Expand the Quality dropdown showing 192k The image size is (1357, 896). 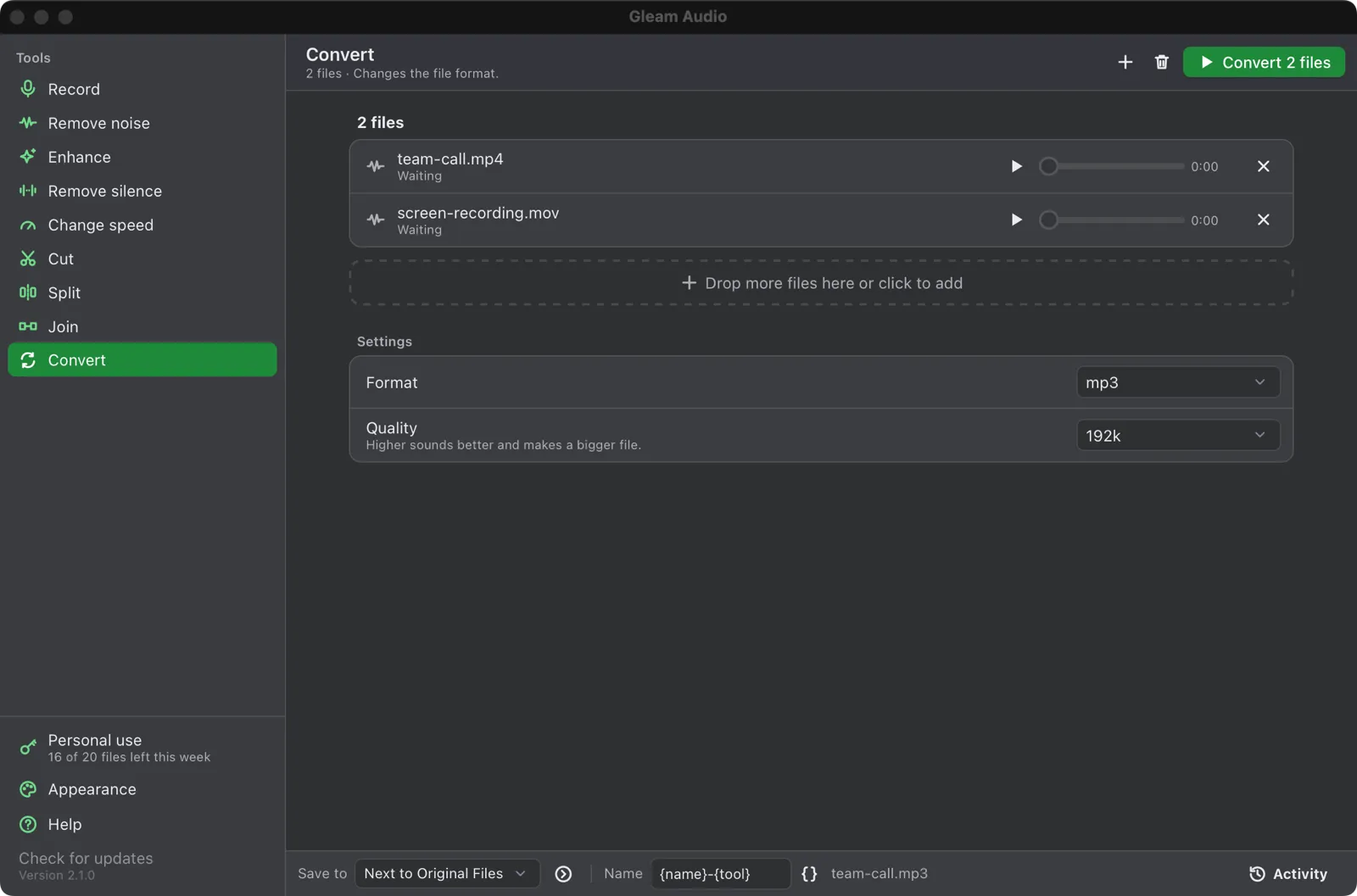pyautogui.click(x=1177, y=436)
